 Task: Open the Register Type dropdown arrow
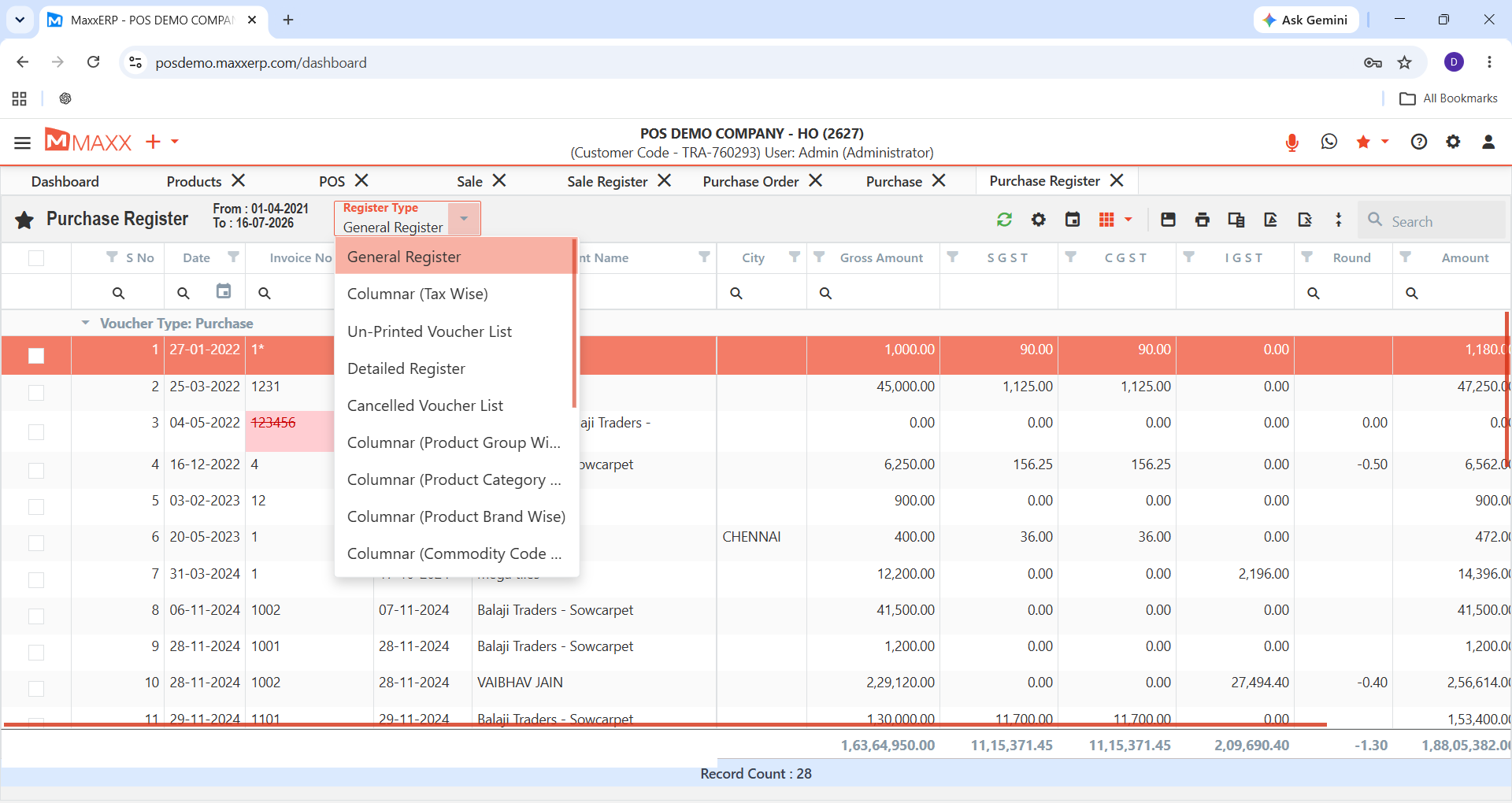tap(464, 219)
